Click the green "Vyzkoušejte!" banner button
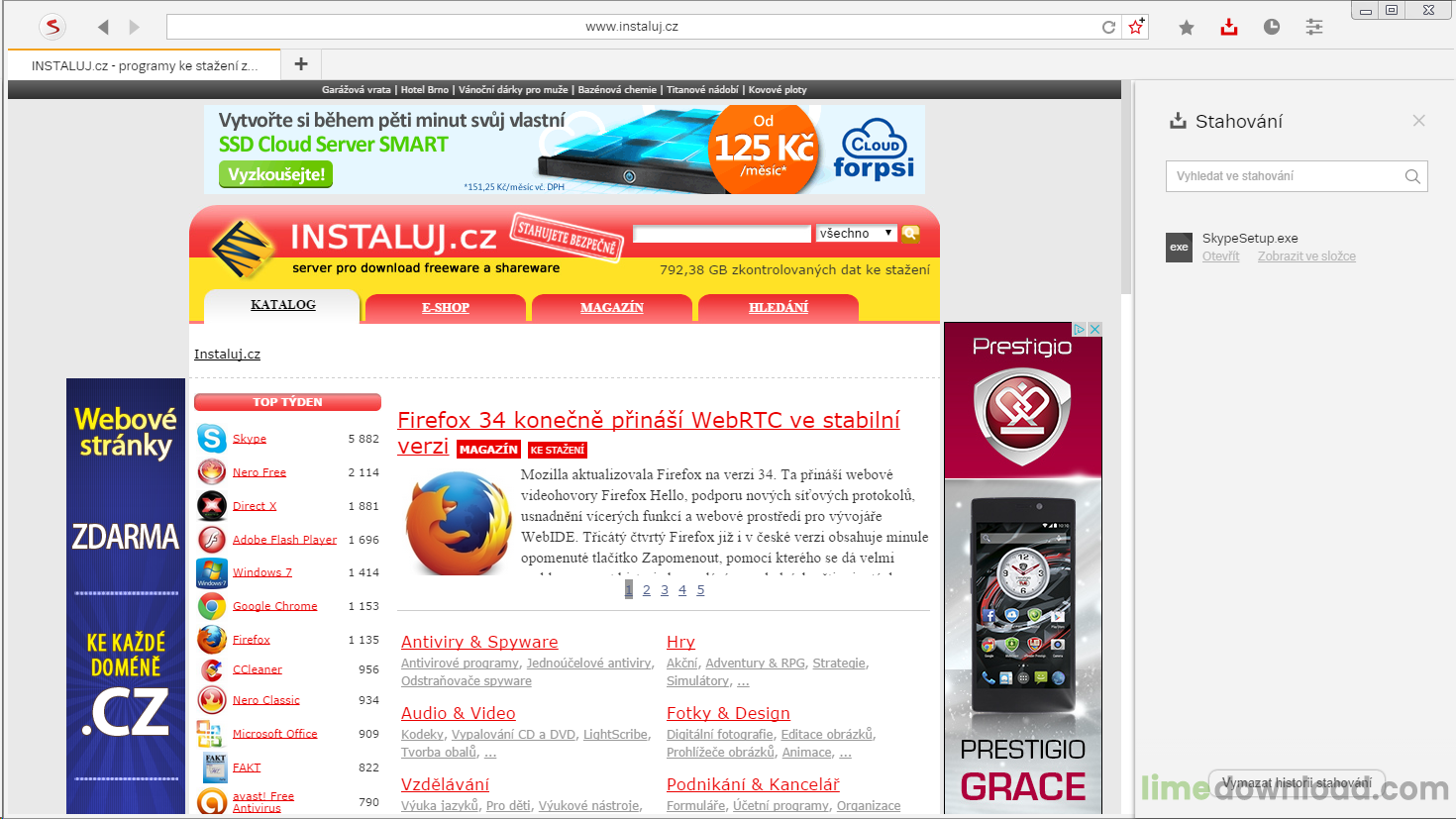This screenshot has height=819, width=1456. pyautogui.click(x=275, y=174)
